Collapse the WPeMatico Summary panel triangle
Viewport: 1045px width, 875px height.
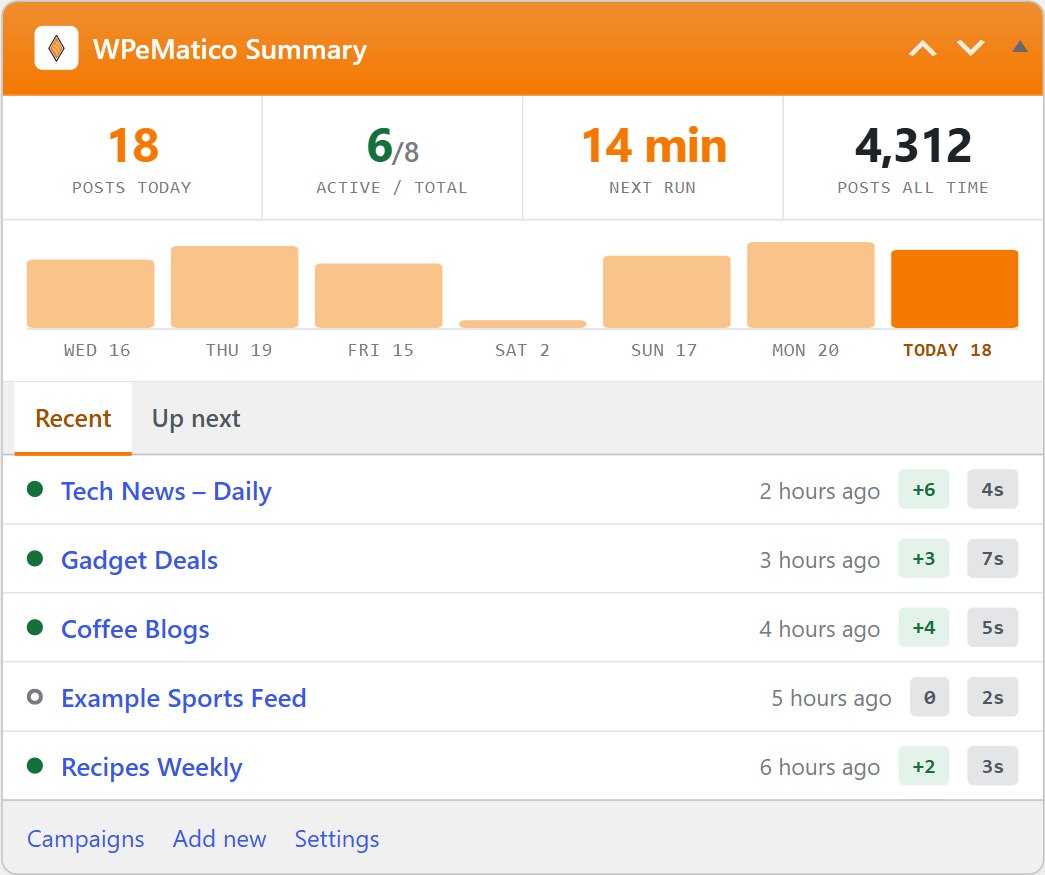[x=1020, y=46]
